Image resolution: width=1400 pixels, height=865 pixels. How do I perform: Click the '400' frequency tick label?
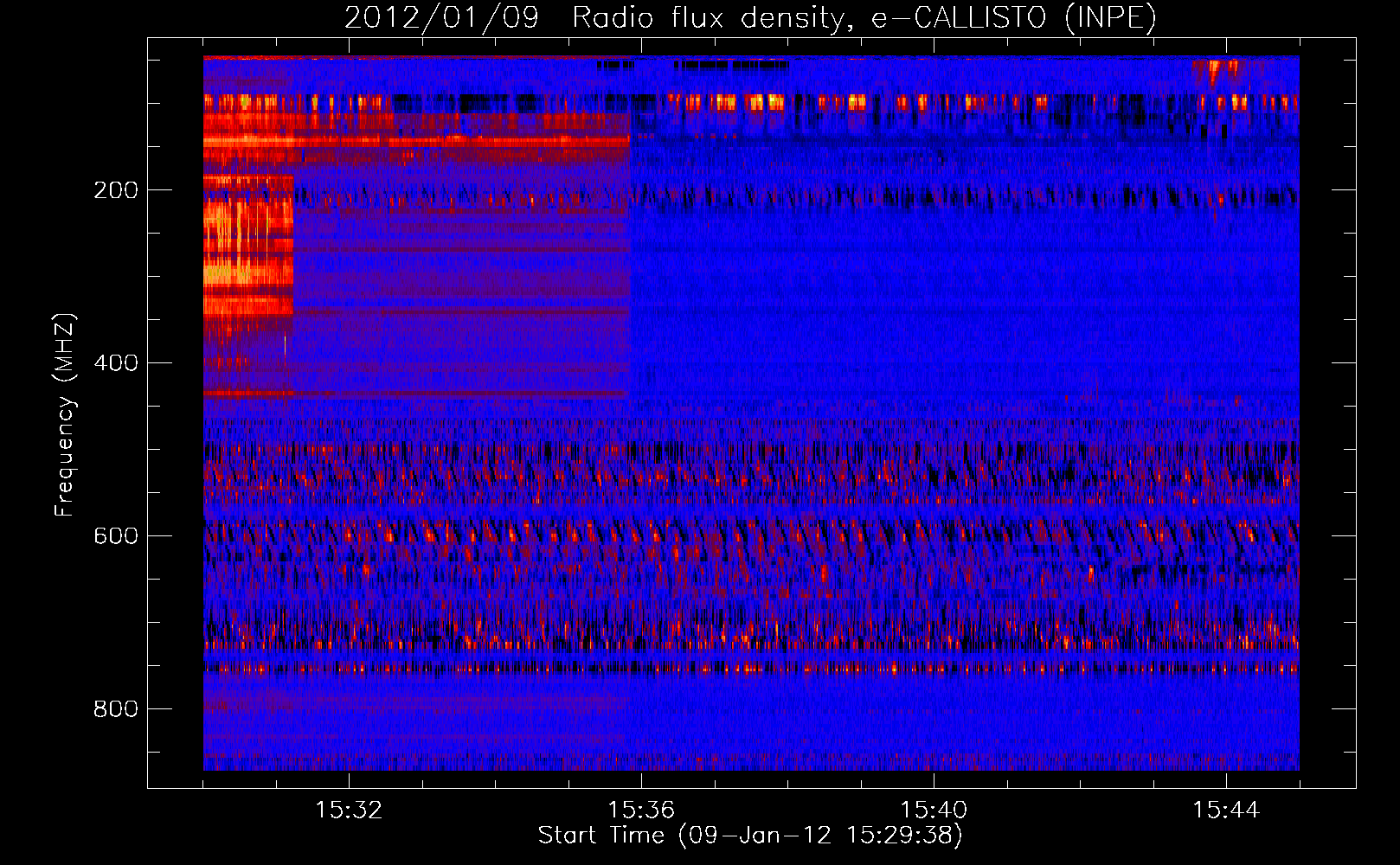(116, 363)
